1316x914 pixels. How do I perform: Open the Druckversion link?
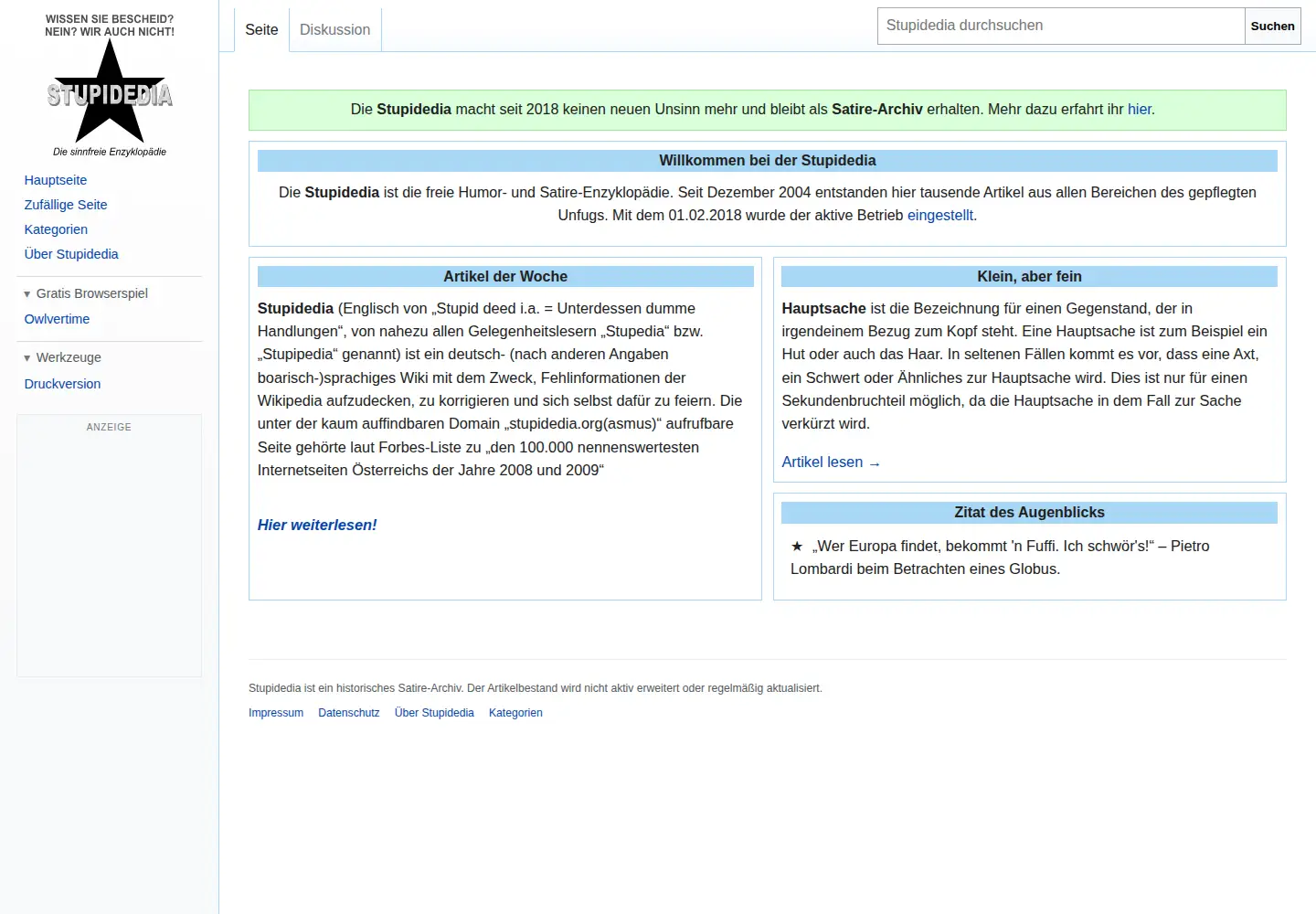click(x=62, y=384)
